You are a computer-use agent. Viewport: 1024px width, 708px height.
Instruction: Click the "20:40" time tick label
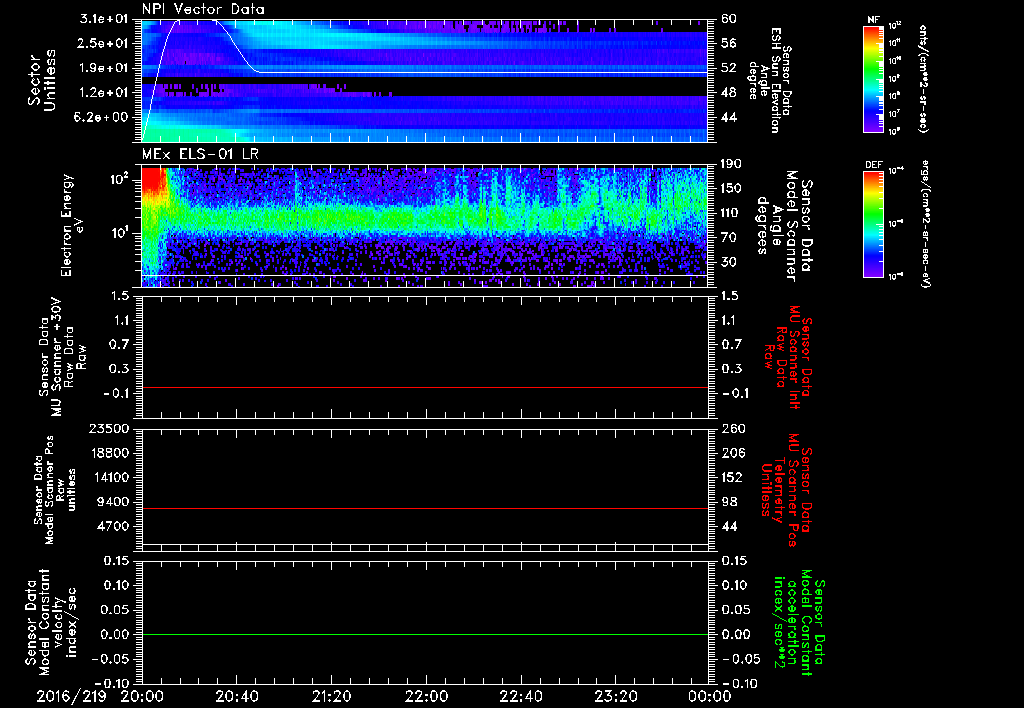coord(237,696)
